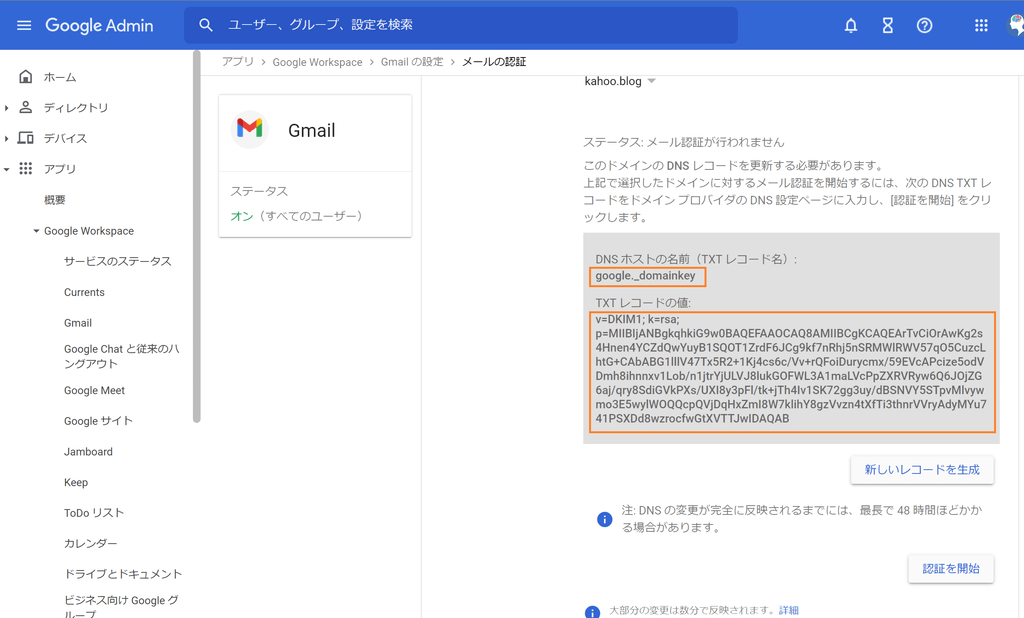Click the info icon beside the DNS note

[x=605, y=519]
